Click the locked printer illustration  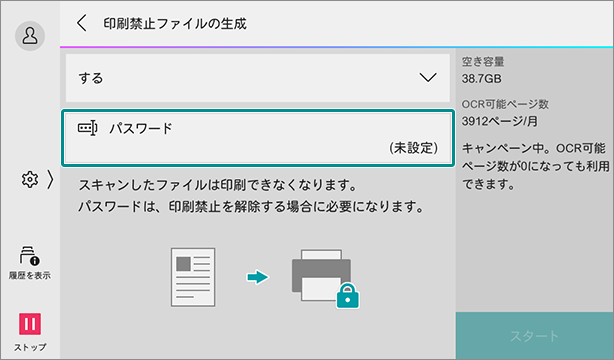click(325, 279)
